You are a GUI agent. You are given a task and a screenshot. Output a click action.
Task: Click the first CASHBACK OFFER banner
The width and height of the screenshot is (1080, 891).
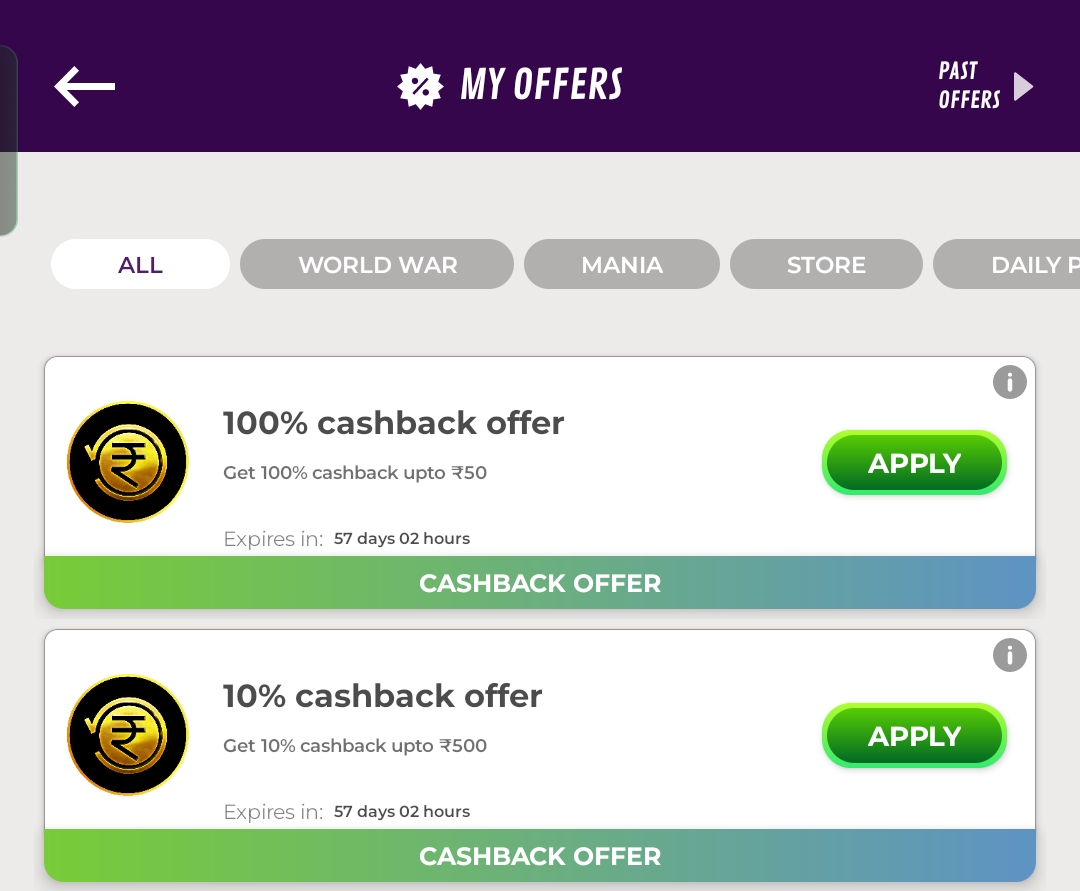click(x=540, y=583)
